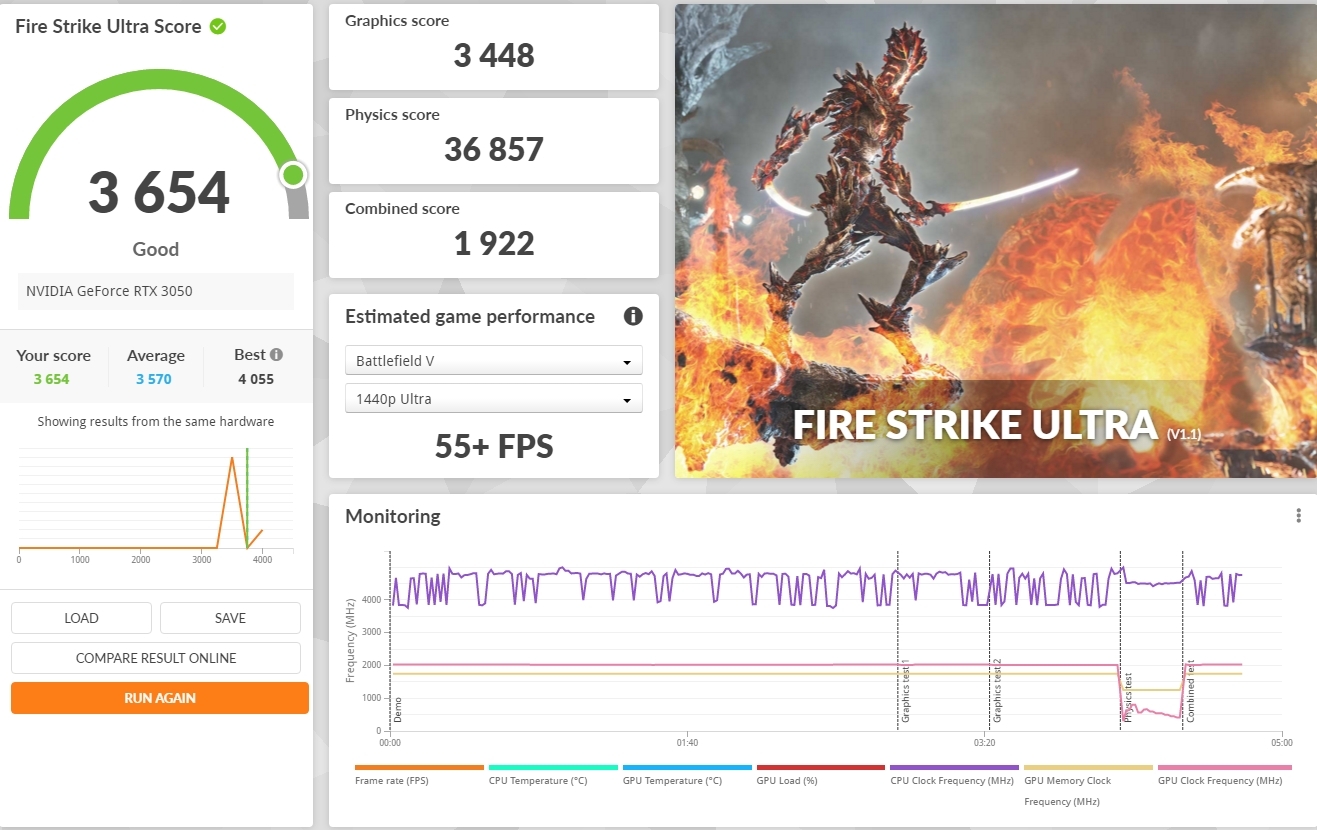1317x830 pixels.
Task: Click the LOAD button
Action: [x=81, y=618]
